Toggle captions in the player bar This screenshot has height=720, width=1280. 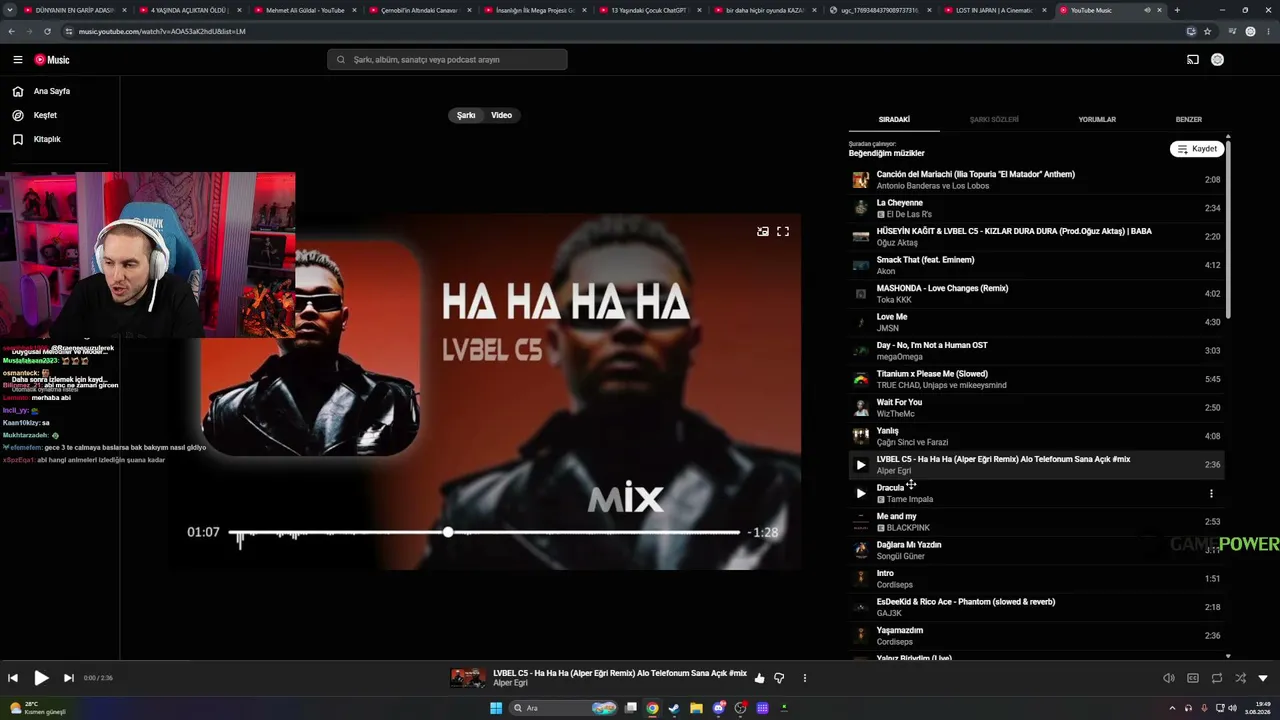pos(1193,678)
